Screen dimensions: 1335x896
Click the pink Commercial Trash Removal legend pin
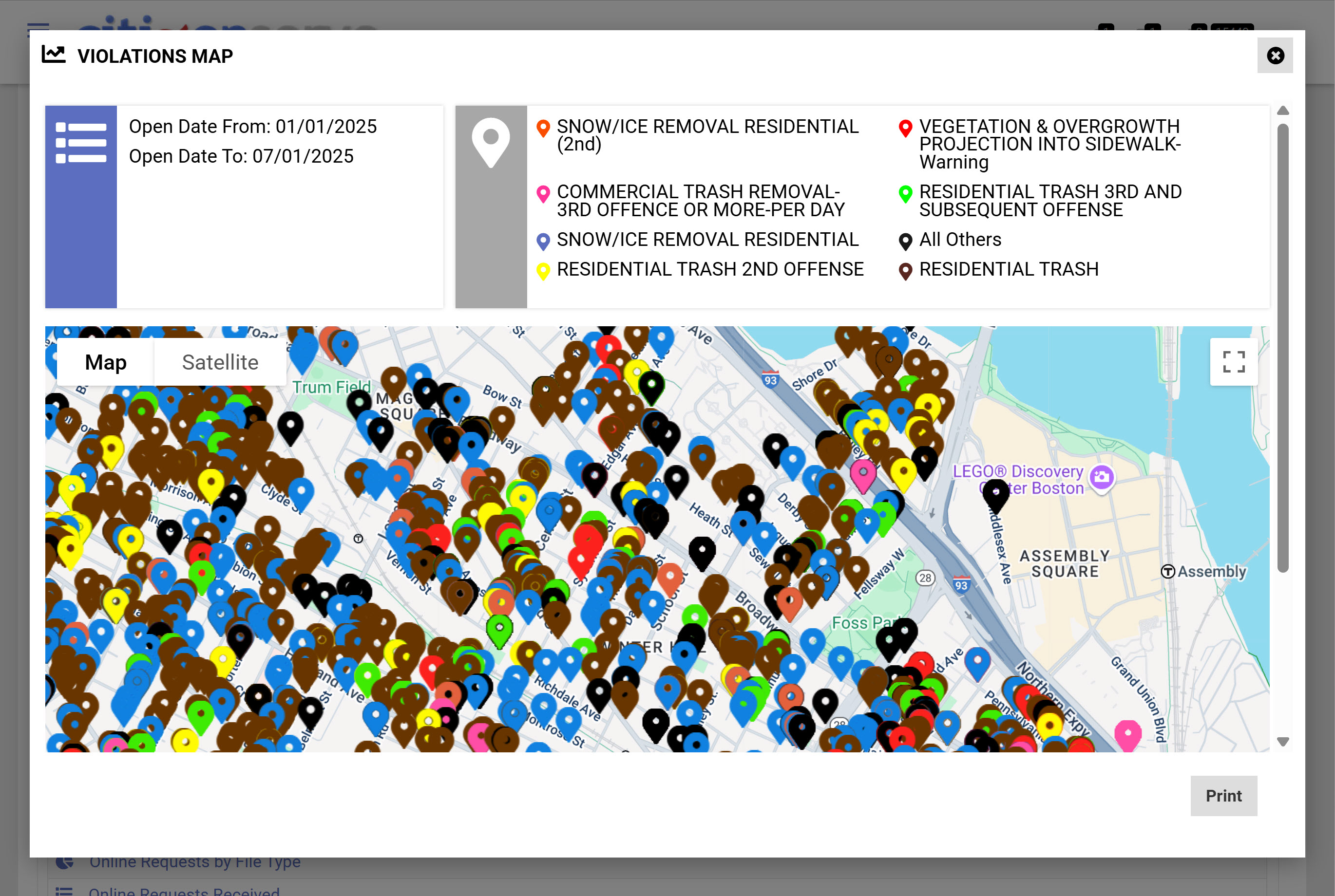pos(543,194)
